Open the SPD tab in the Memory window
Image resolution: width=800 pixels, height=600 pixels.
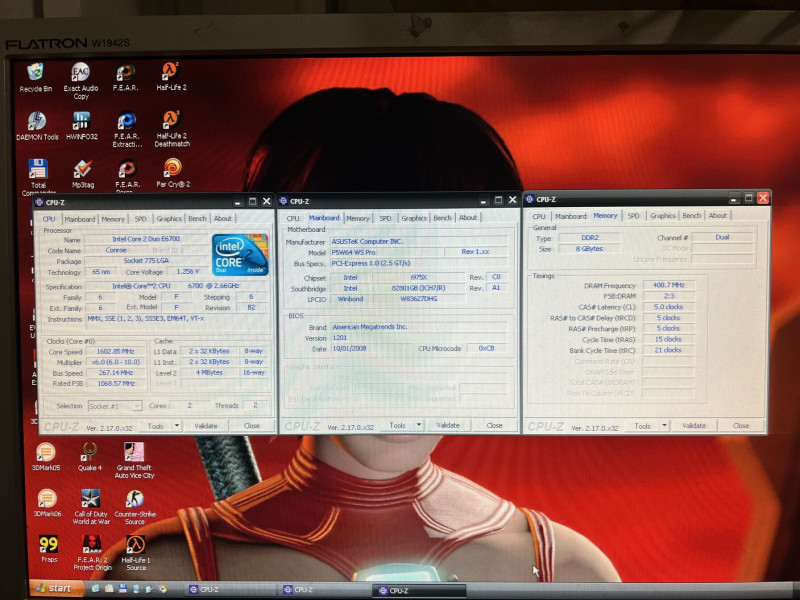tap(633, 216)
